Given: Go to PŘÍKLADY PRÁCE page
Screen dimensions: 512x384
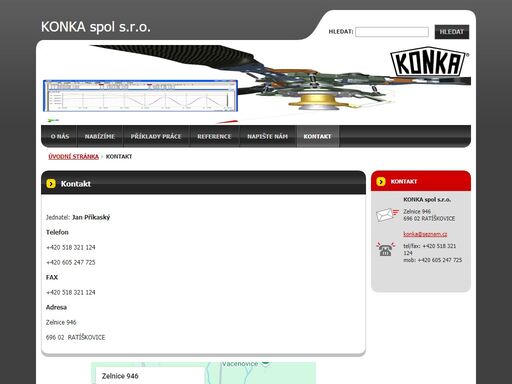Looking at the screenshot, I should click(x=156, y=136).
